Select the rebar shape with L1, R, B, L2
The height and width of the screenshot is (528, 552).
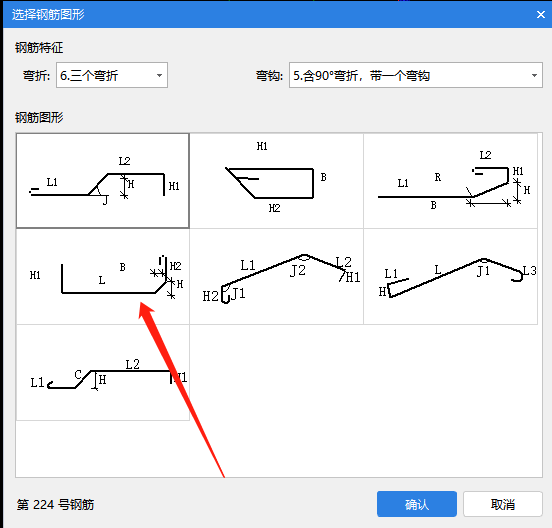click(450, 181)
